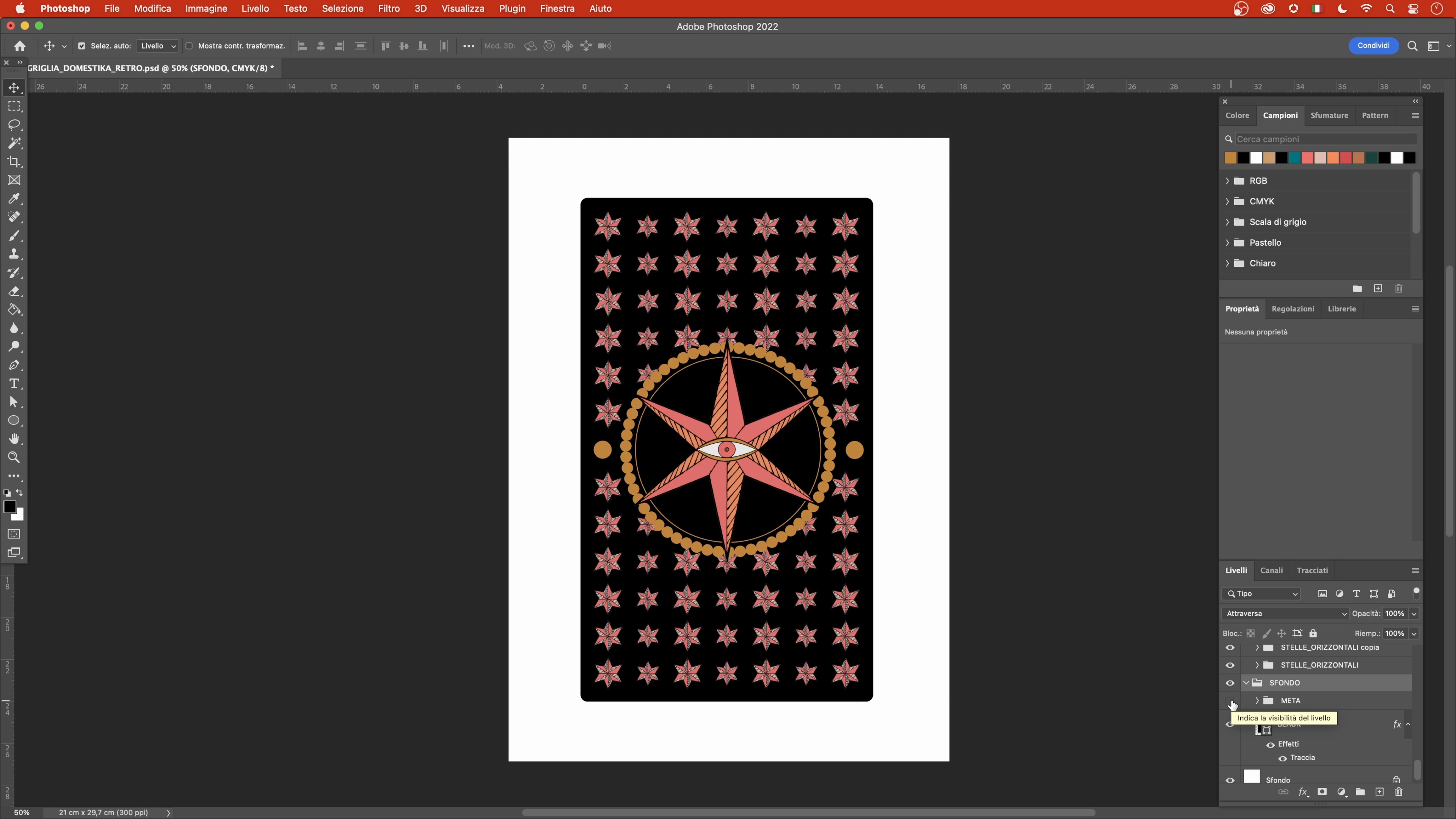
Task: Open Quick Mask mode icon
Action: point(14,534)
